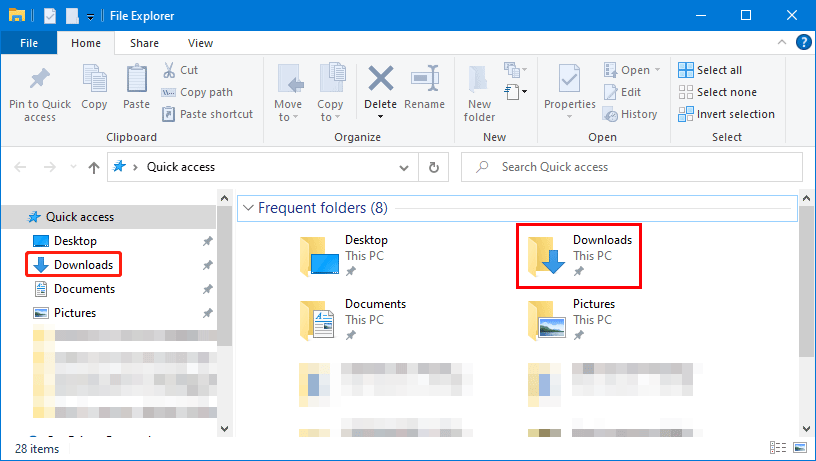Open Customize Quick Access Toolbar arrow
The width and height of the screenshot is (816, 461).
(90, 17)
